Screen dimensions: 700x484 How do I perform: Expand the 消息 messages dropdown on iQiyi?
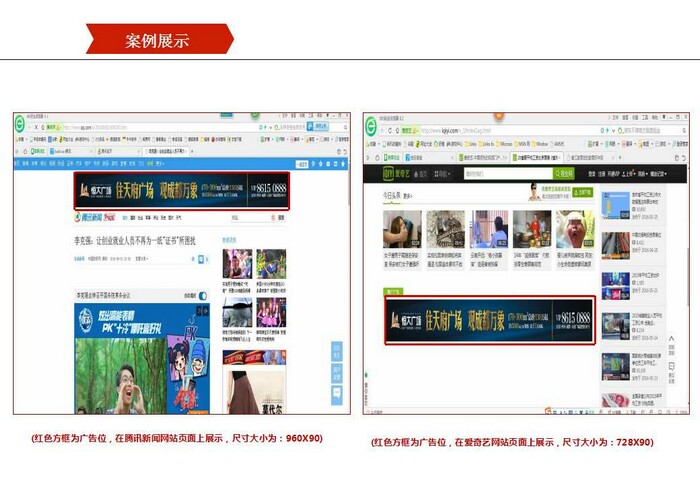642,174
